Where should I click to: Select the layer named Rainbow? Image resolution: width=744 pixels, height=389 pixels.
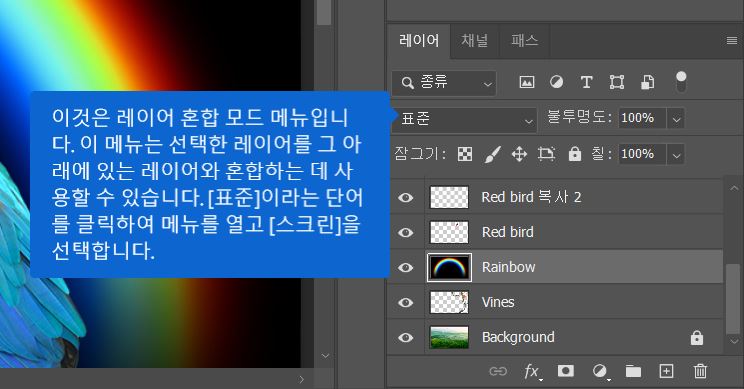(508, 268)
